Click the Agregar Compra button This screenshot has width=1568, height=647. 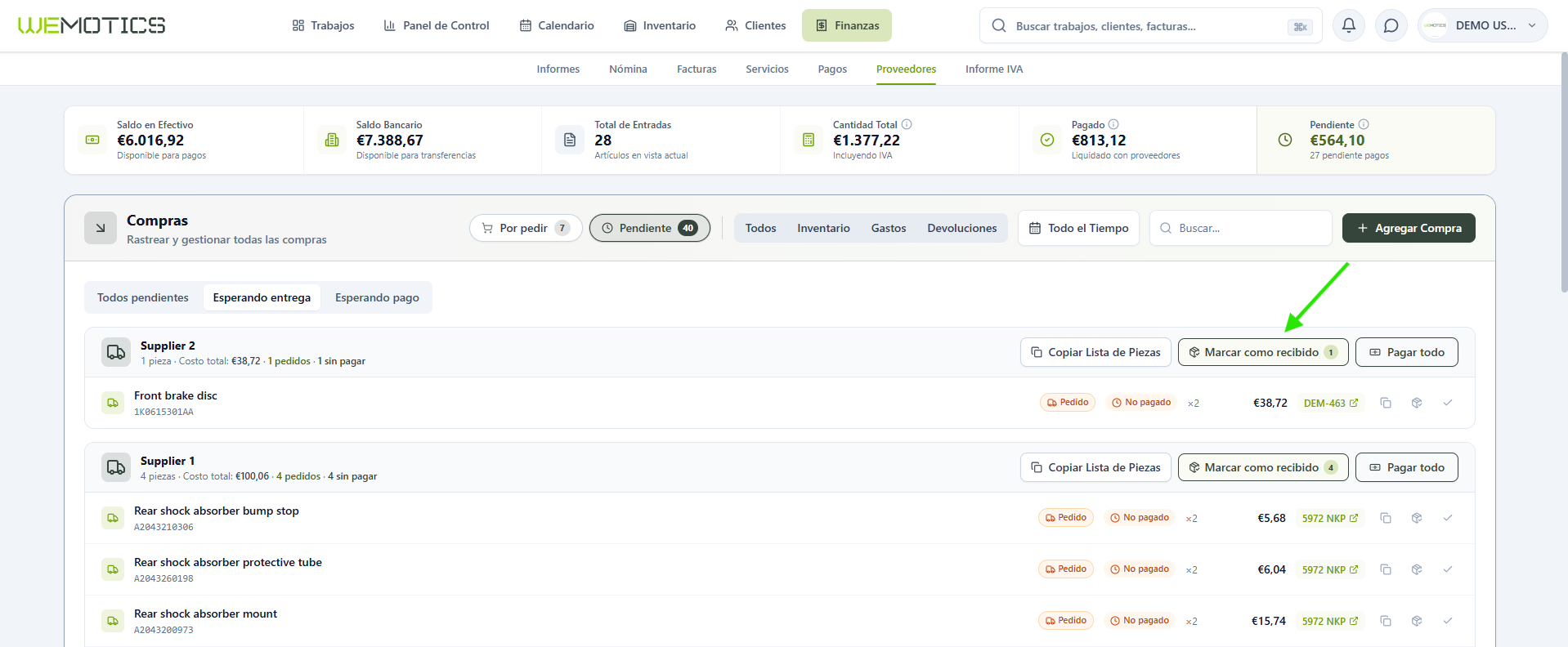pos(1409,228)
